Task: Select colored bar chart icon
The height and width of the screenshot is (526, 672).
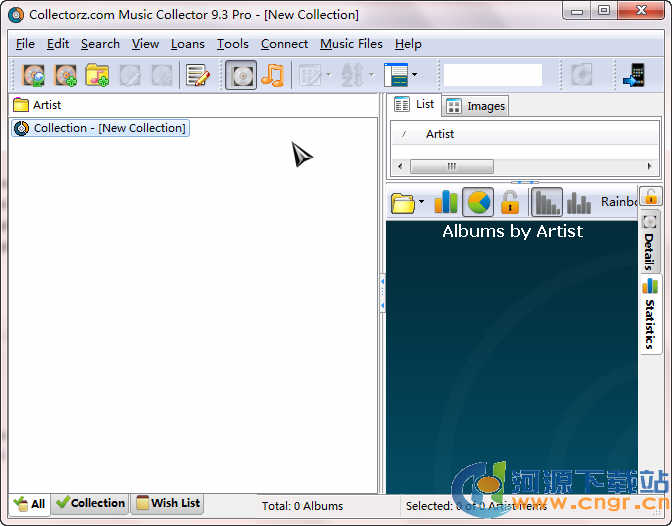Action: 446,202
